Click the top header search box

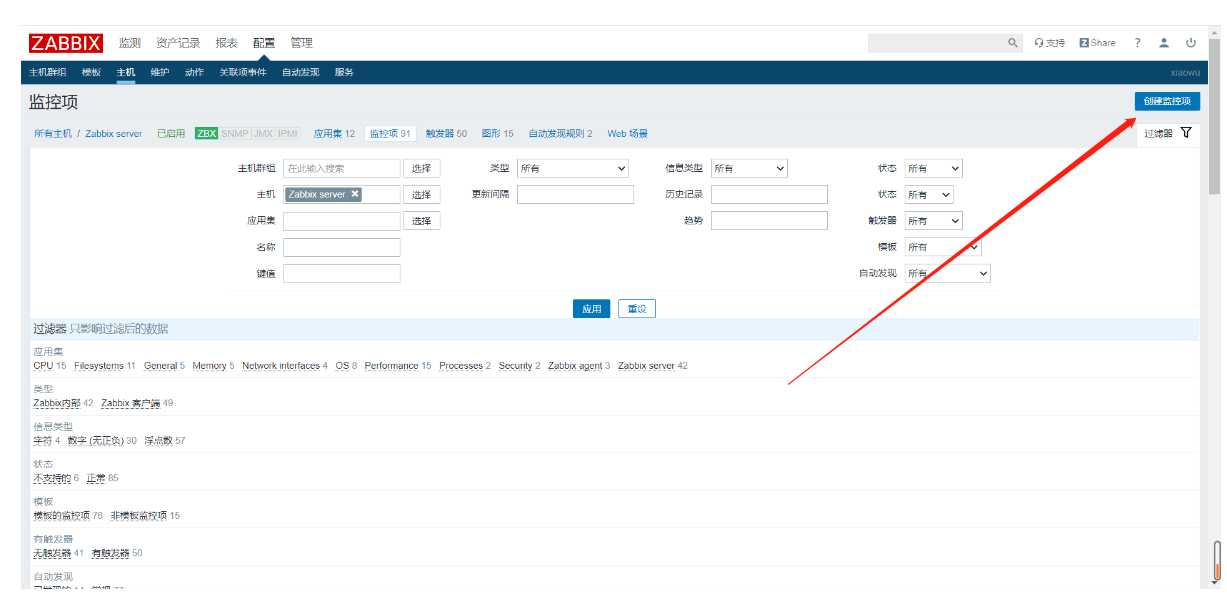click(936, 43)
